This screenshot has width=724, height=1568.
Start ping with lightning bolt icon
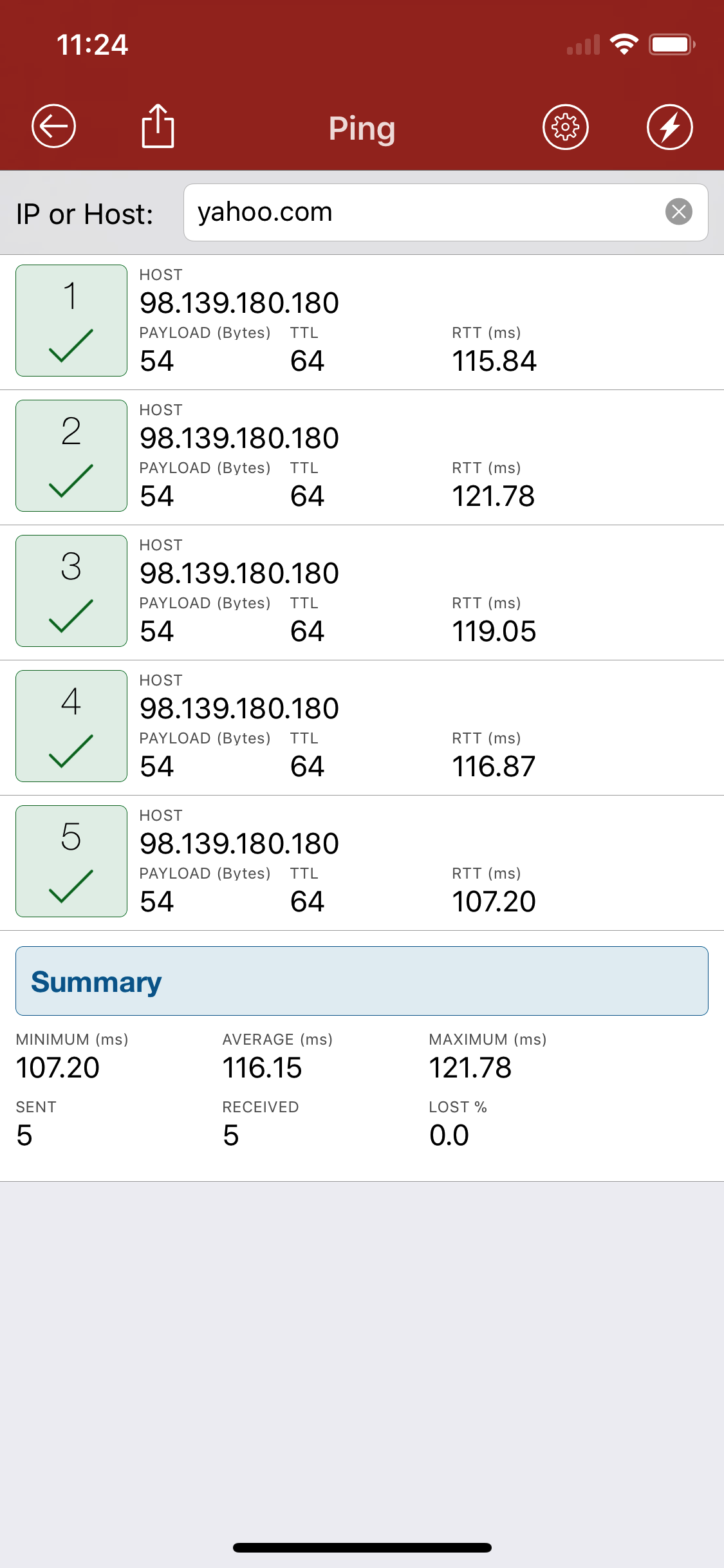pyautogui.click(x=669, y=127)
